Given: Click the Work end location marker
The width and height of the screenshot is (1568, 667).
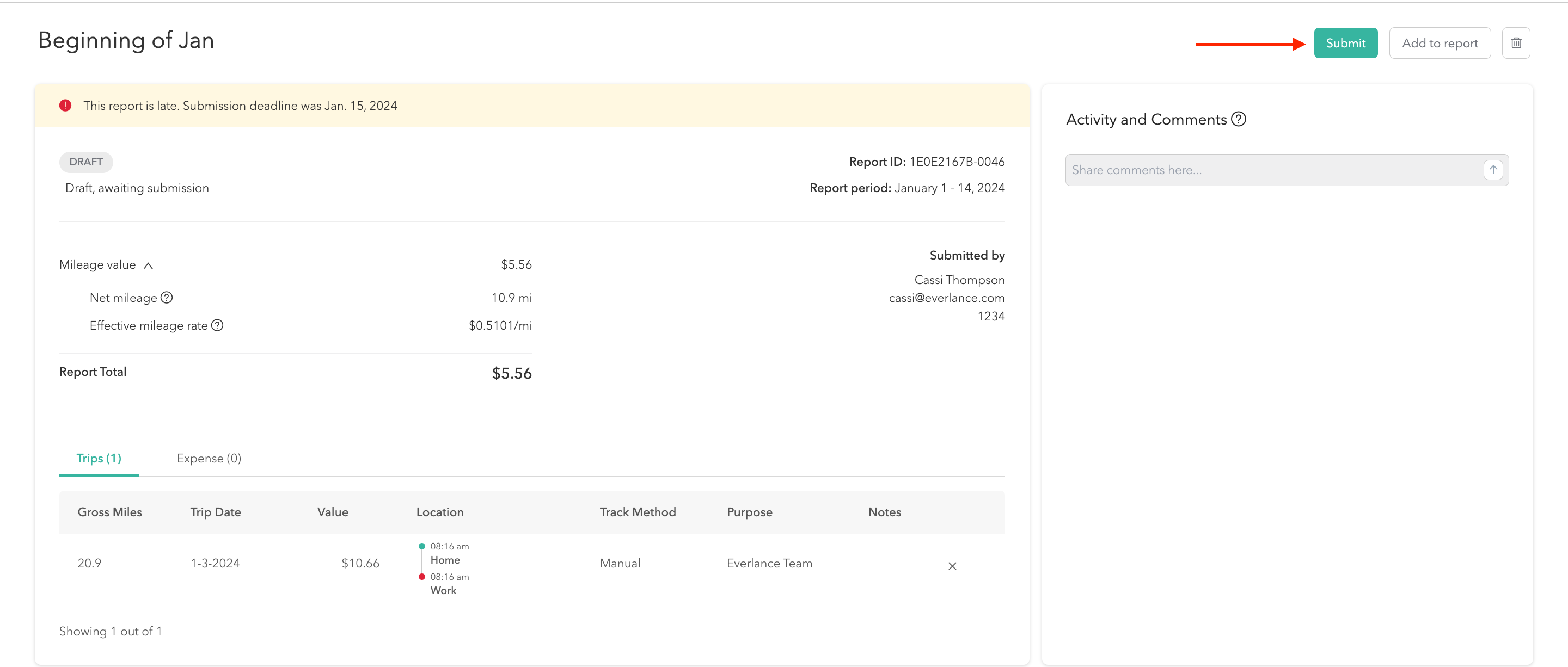Looking at the screenshot, I should pos(422,576).
